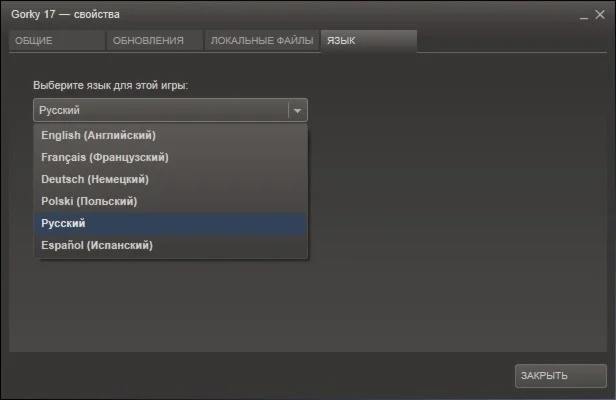Choose Français (Французский) from the list
The width and height of the screenshot is (616, 400).
click(x=170, y=157)
